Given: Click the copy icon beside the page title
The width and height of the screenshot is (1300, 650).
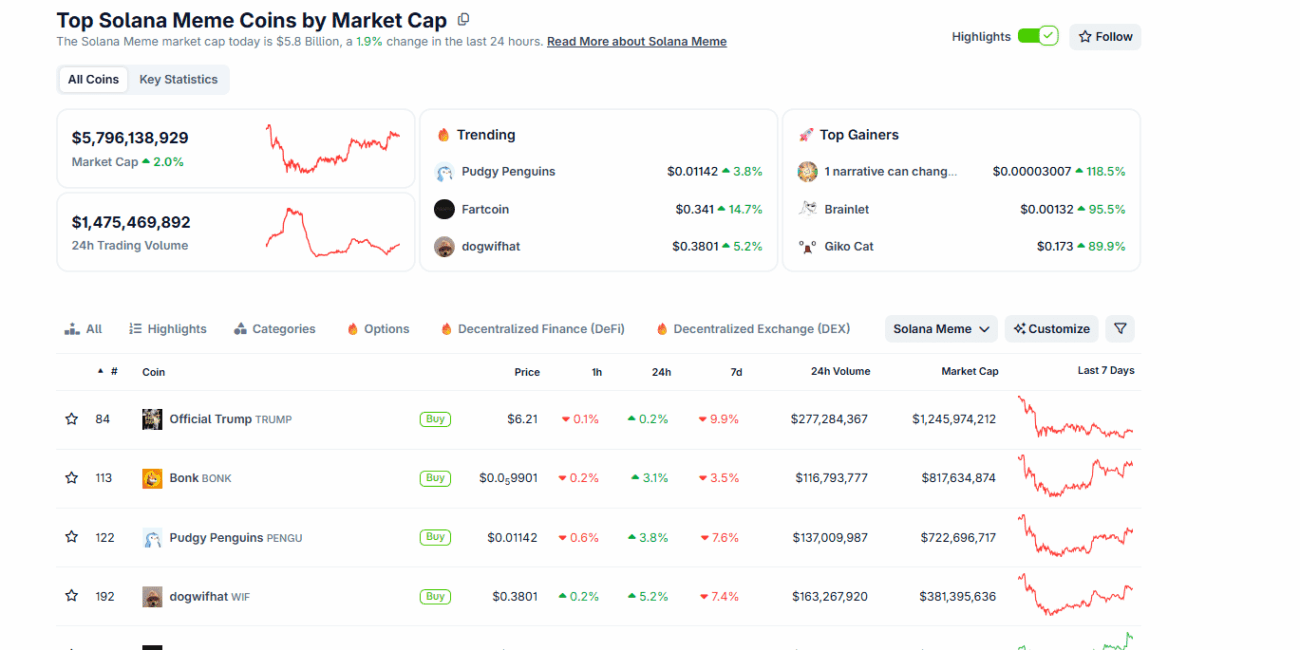Looking at the screenshot, I should tap(463, 20).
